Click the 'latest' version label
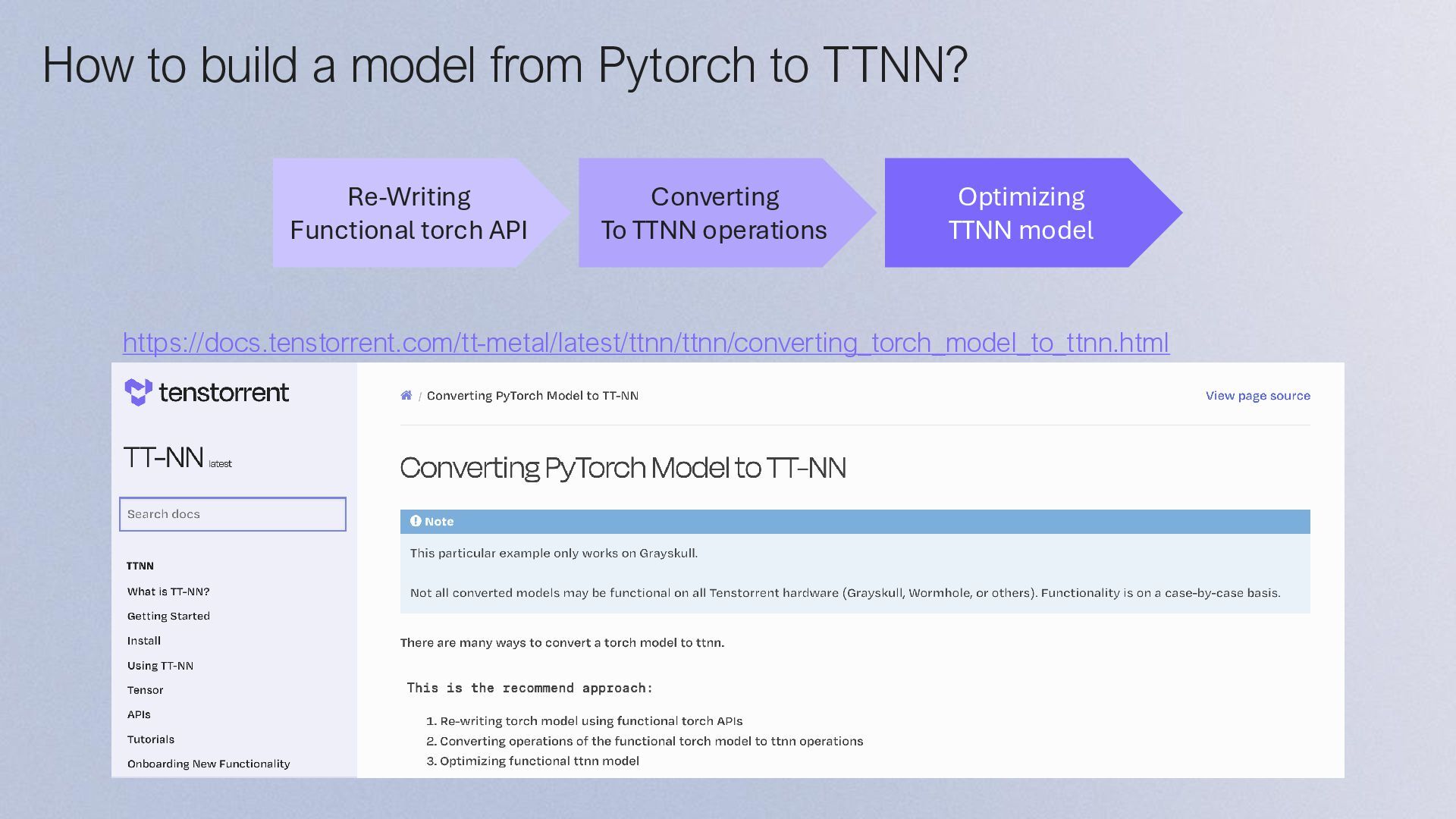Image resolution: width=1456 pixels, height=819 pixels. point(220,463)
